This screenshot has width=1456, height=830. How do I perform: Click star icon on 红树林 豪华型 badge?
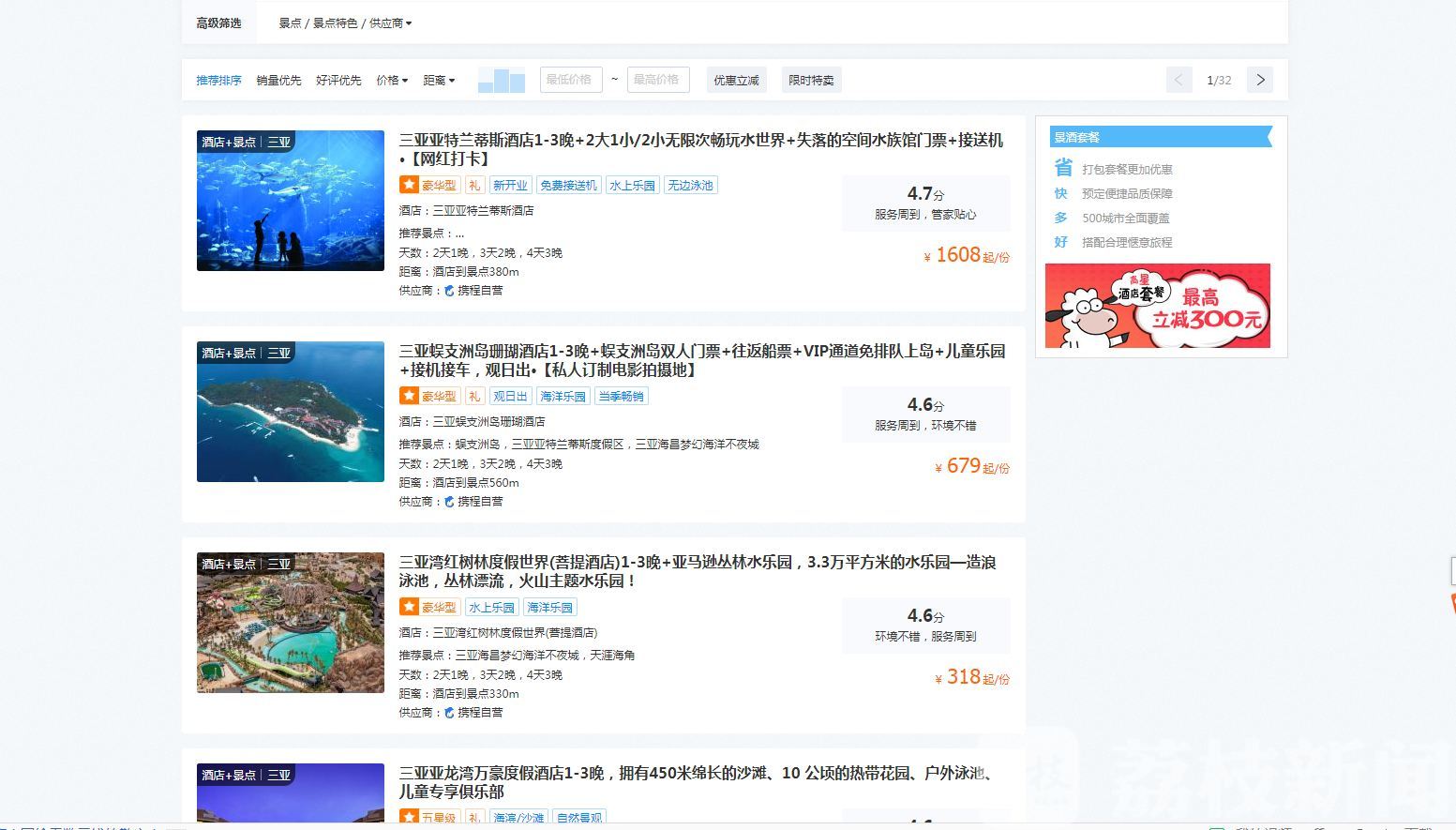(409, 608)
